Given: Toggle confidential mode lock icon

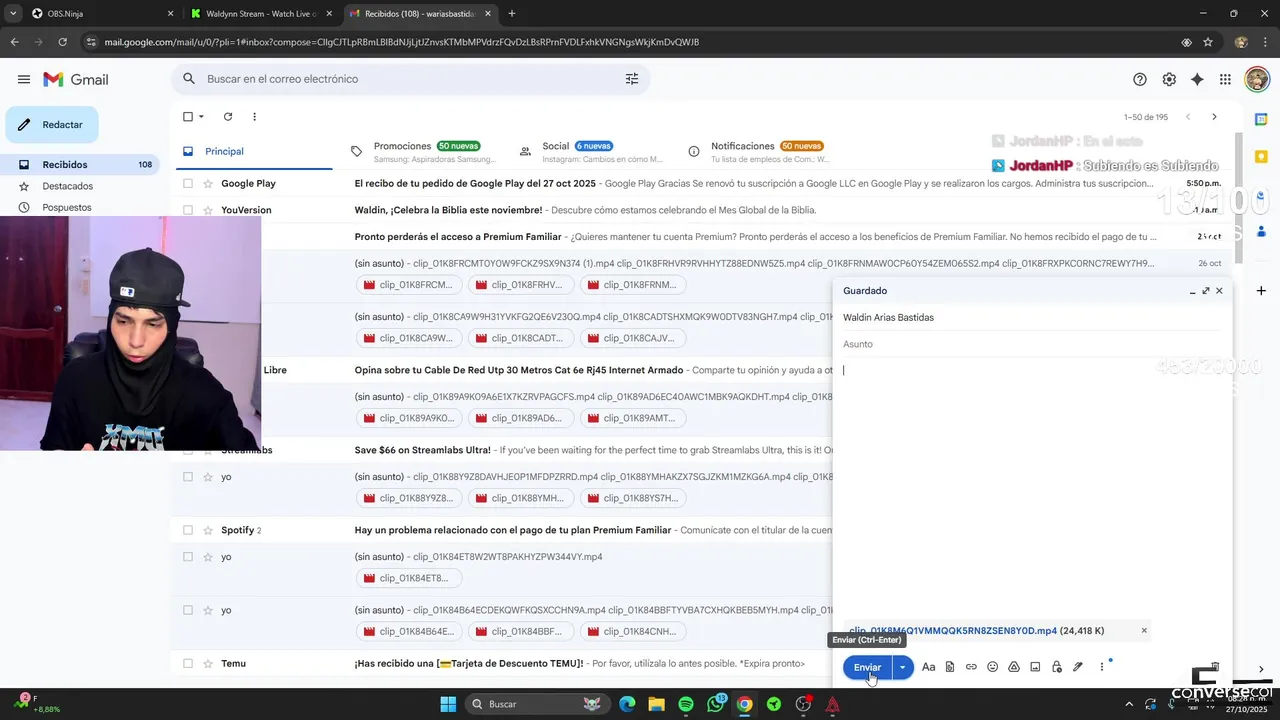Looking at the screenshot, I should [x=1056, y=667].
